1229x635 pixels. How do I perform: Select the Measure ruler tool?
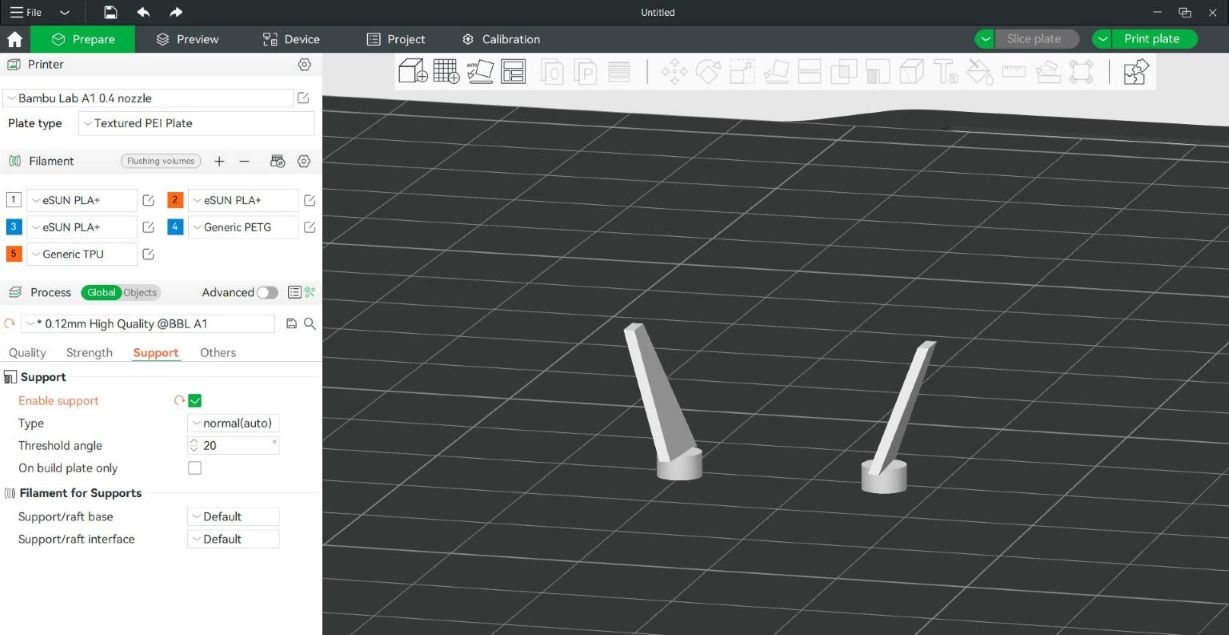pos(1014,71)
